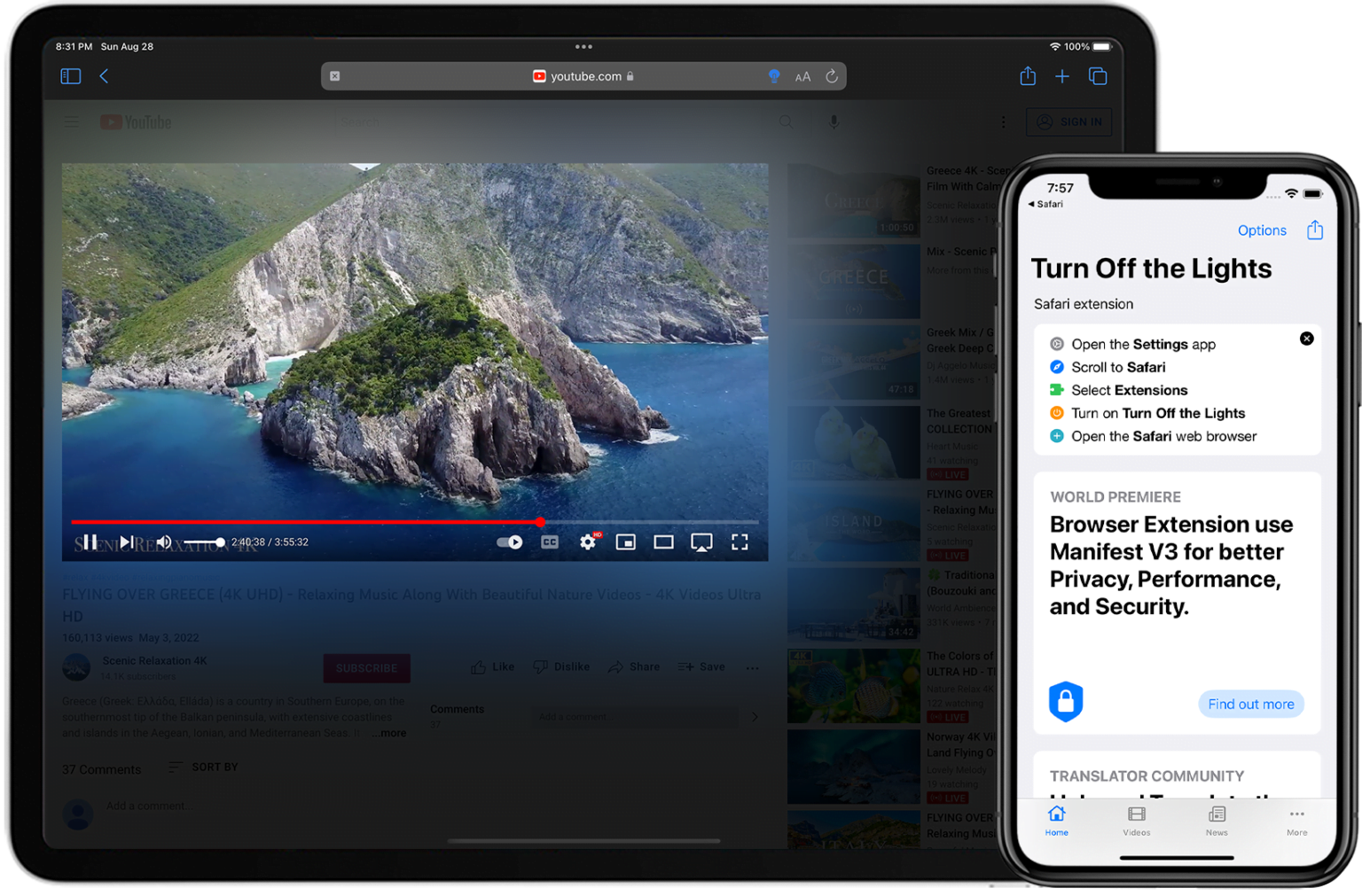
Task: Mute the video speaker icon
Action: [x=164, y=541]
